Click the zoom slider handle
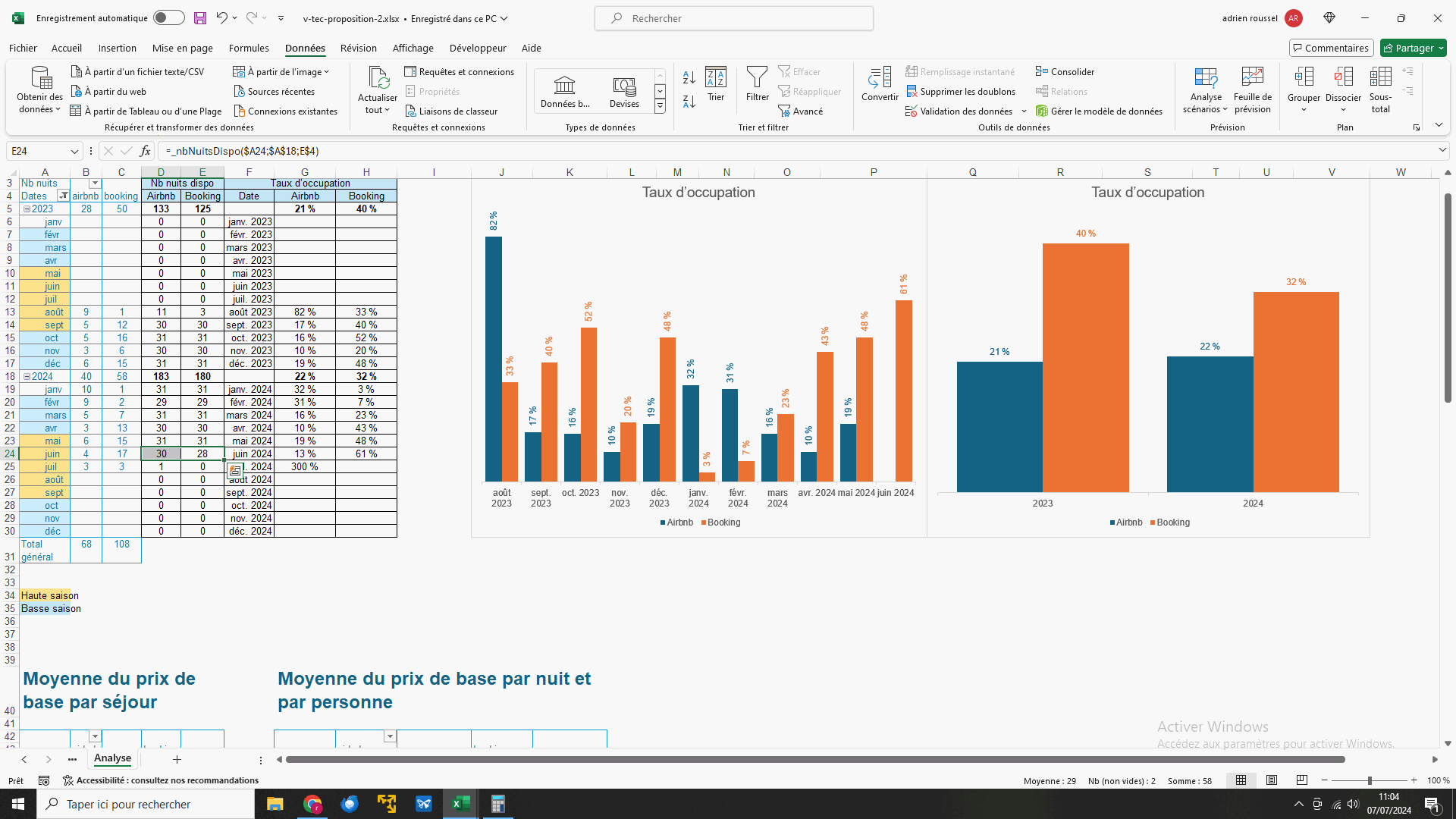The image size is (1456, 819). (1370, 780)
